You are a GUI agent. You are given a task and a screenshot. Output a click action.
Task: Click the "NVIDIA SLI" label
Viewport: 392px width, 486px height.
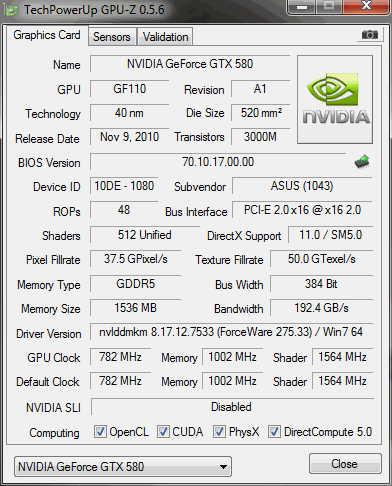point(53,408)
